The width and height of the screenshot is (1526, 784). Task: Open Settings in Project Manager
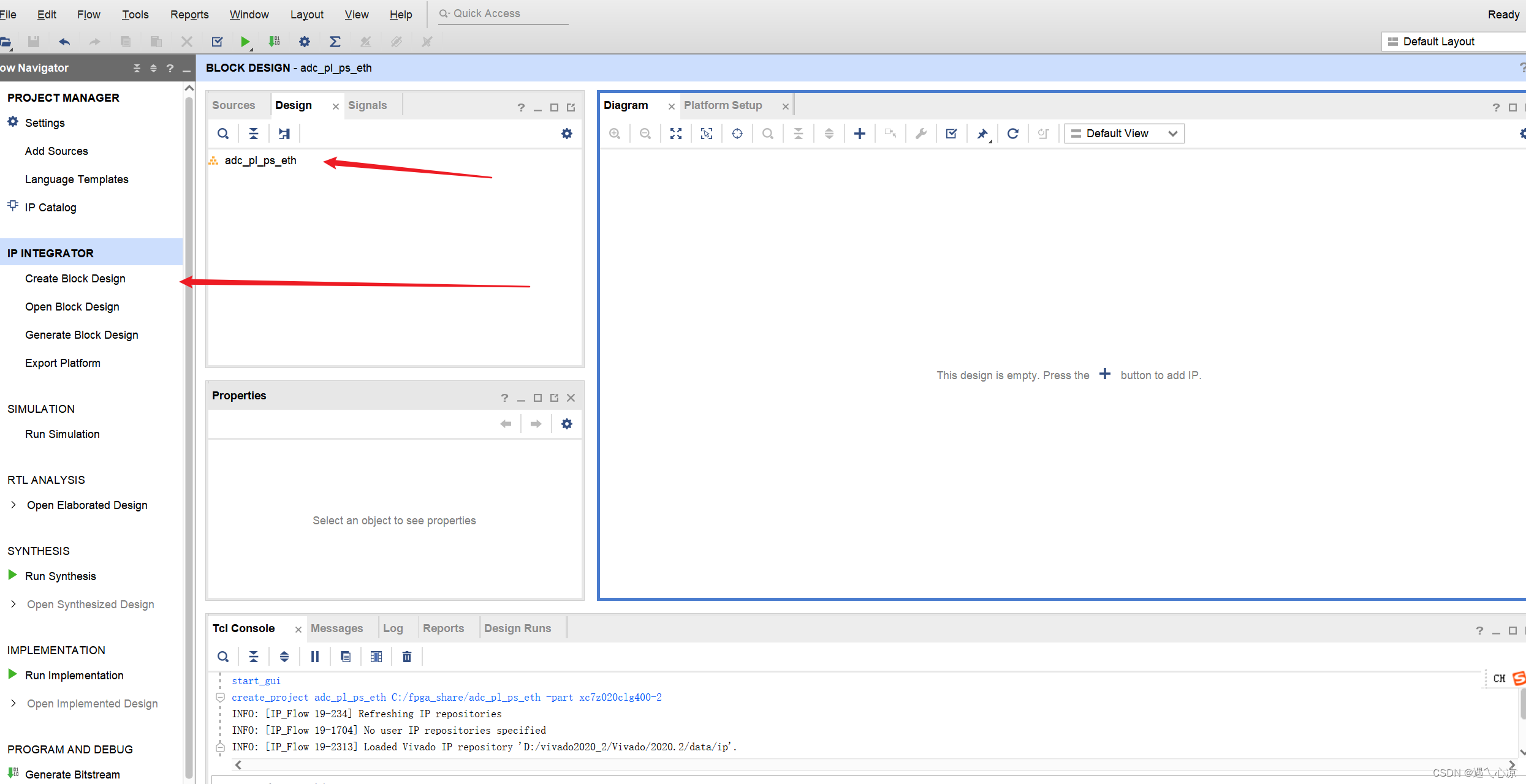tap(45, 123)
